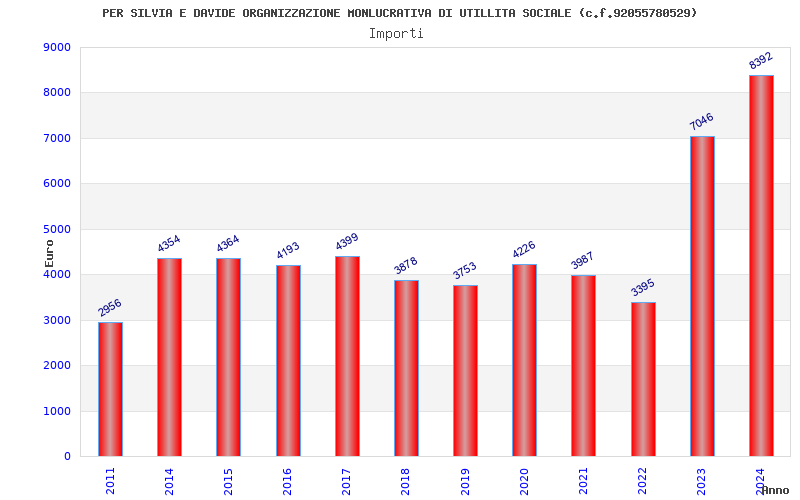Click the x-axis year label 2015
800x500 pixels.
228,481
